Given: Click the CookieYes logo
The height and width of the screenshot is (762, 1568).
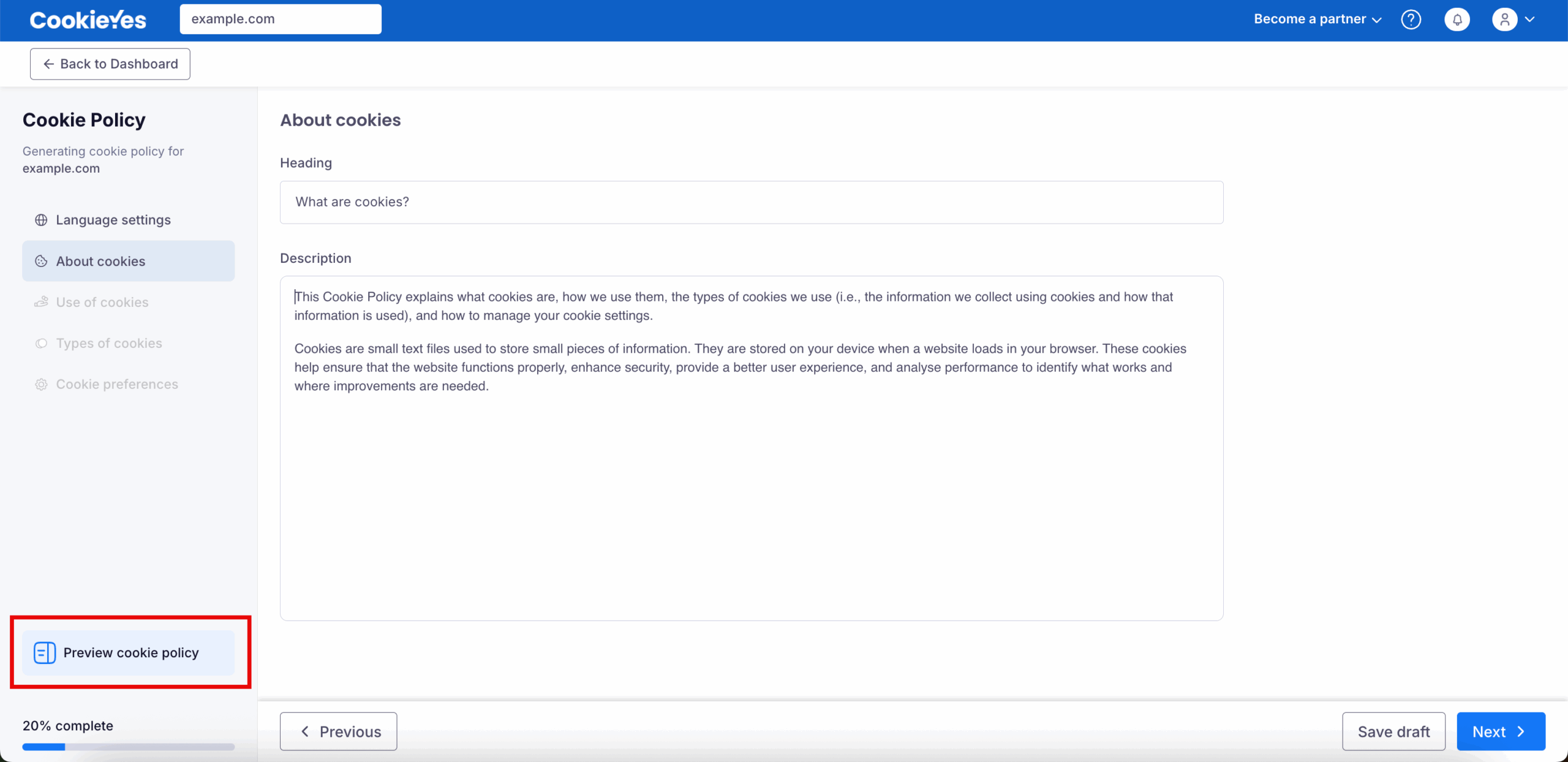Looking at the screenshot, I should tap(88, 19).
